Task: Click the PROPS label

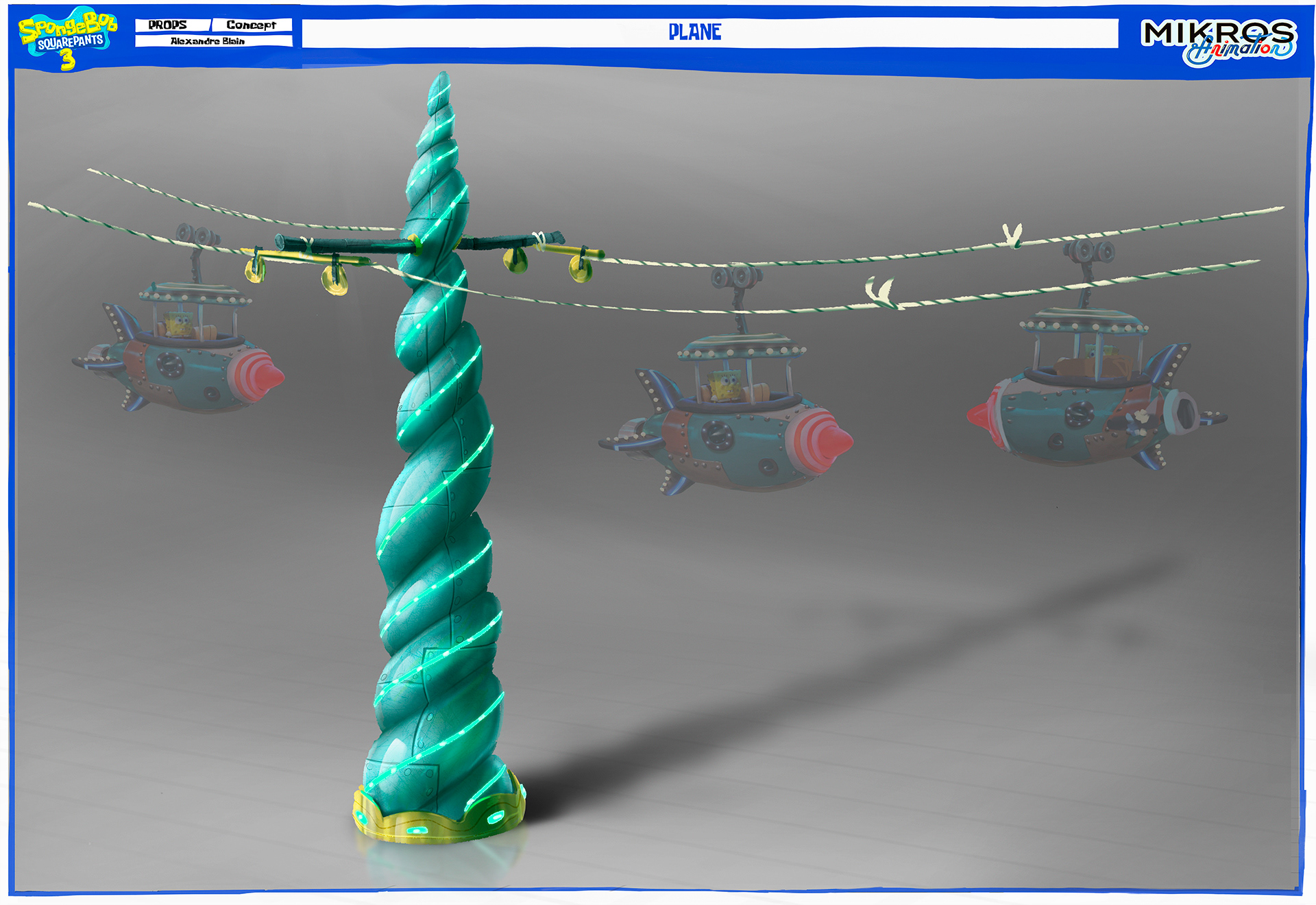Action: pos(168,25)
